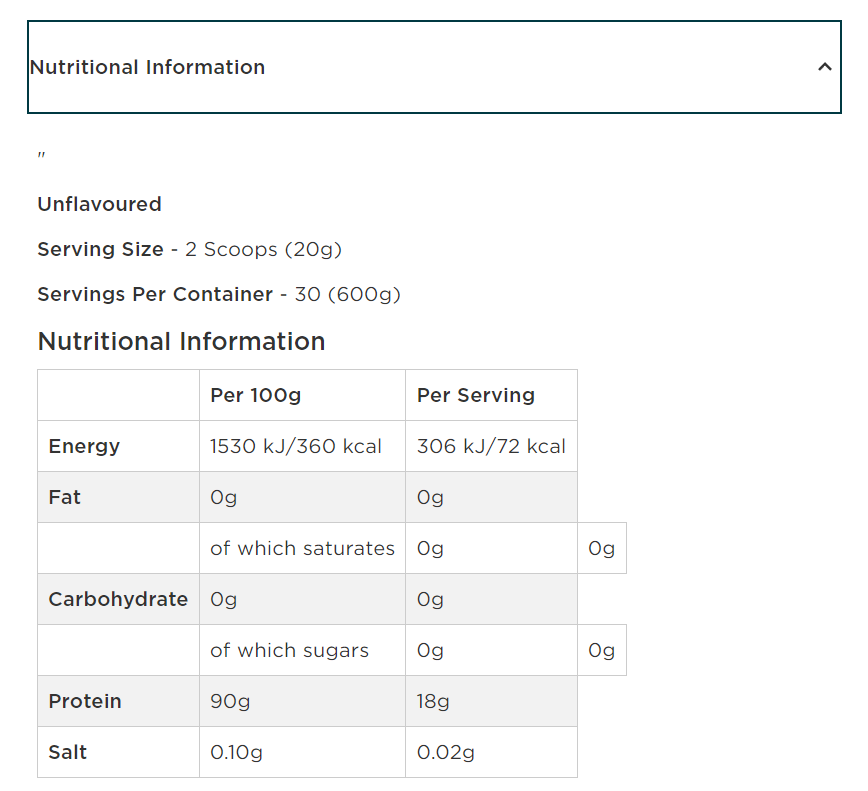The width and height of the screenshot is (868, 791).
Task: Select the 90g protein value cell
Action: (x=230, y=701)
